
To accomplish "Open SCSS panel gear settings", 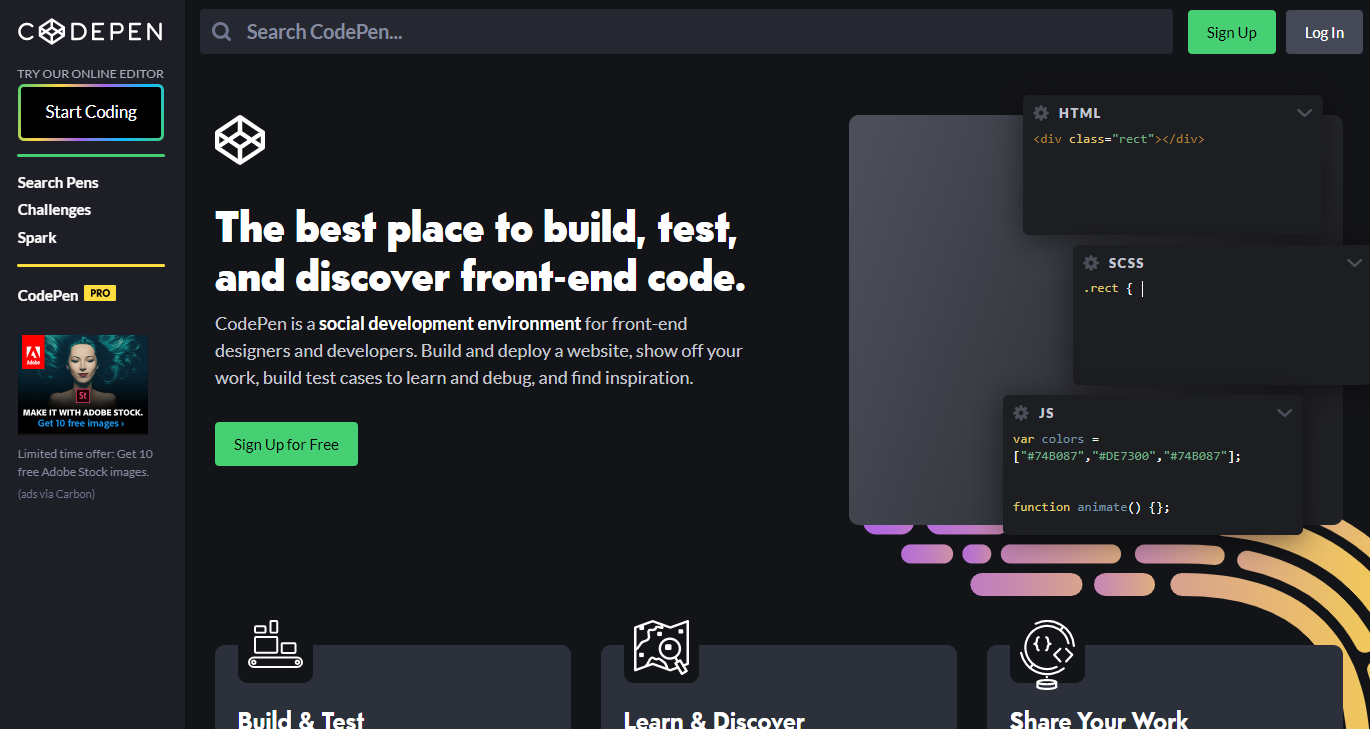I will coord(1091,263).
